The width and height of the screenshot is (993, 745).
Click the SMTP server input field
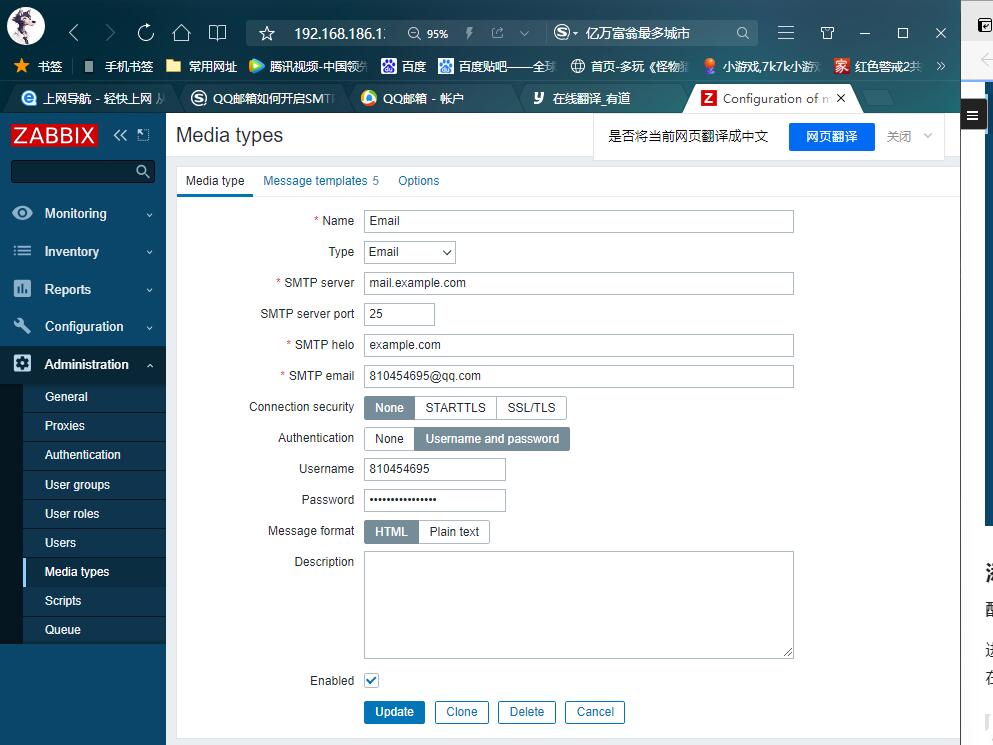click(579, 283)
